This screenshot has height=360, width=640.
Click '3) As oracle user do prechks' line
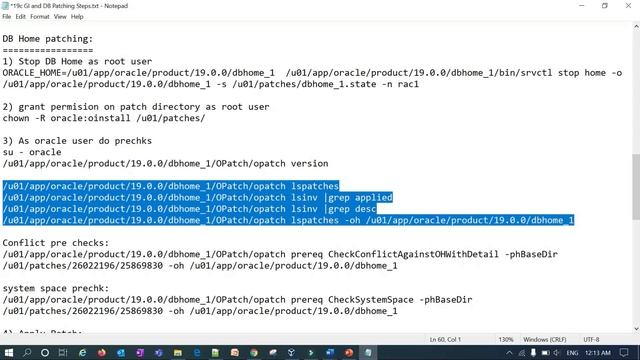coord(77,141)
